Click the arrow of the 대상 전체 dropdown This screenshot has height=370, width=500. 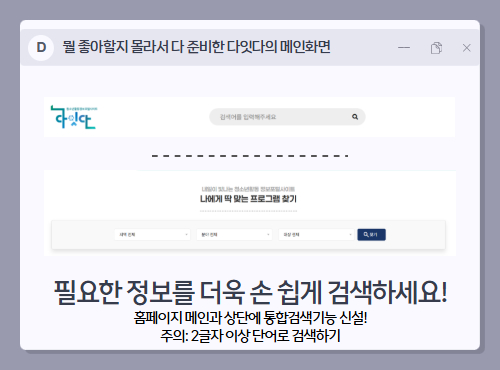click(350, 235)
